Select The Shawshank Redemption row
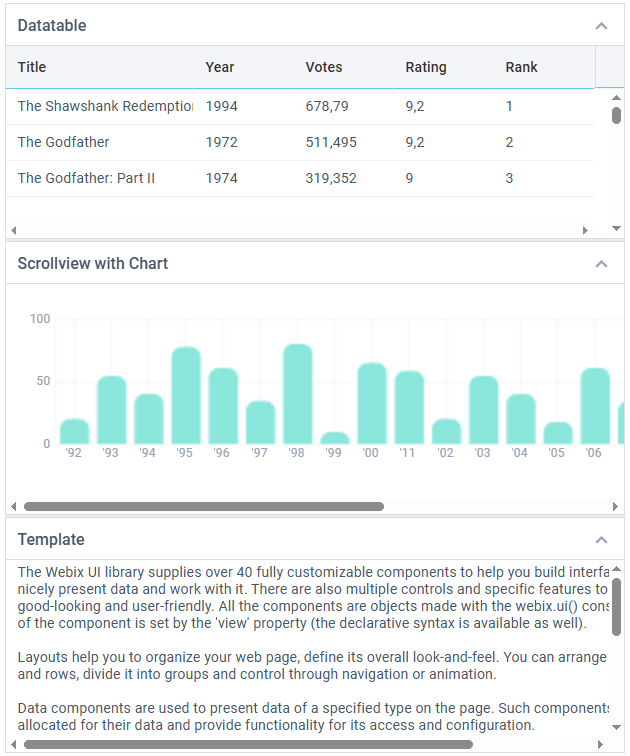This screenshot has height=756, width=630. [x=300, y=107]
